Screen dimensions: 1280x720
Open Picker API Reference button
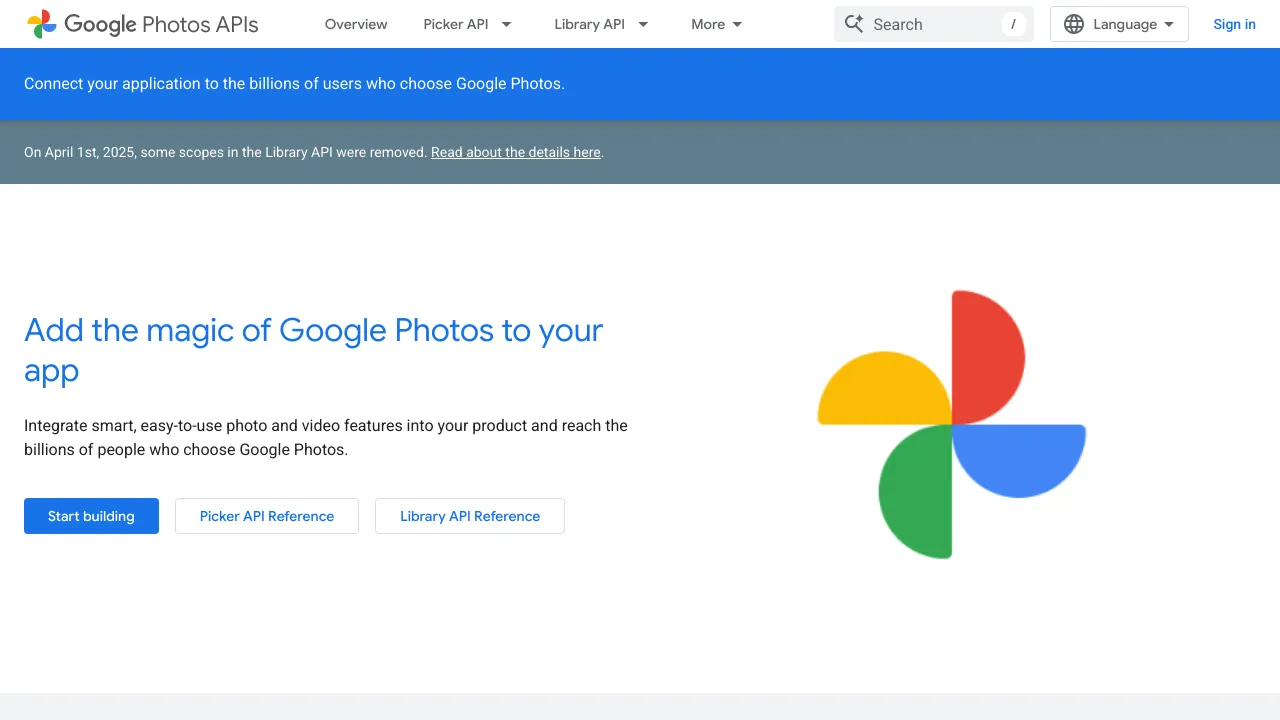point(267,516)
